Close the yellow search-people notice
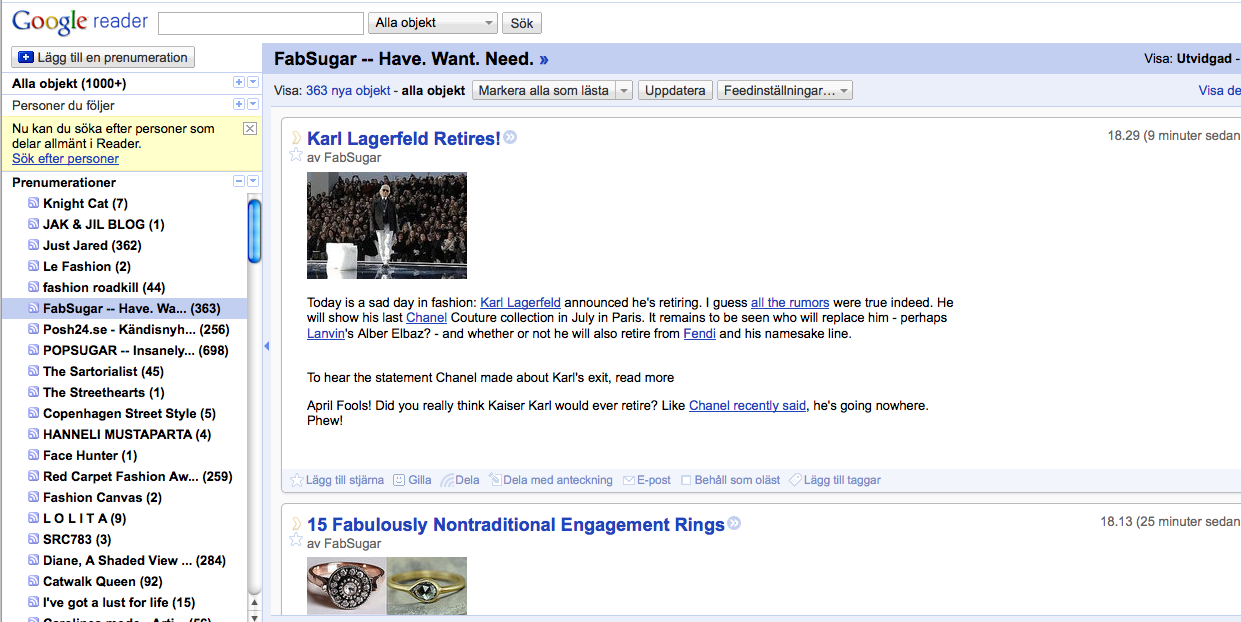Image resolution: width=1241 pixels, height=622 pixels. coord(250,128)
